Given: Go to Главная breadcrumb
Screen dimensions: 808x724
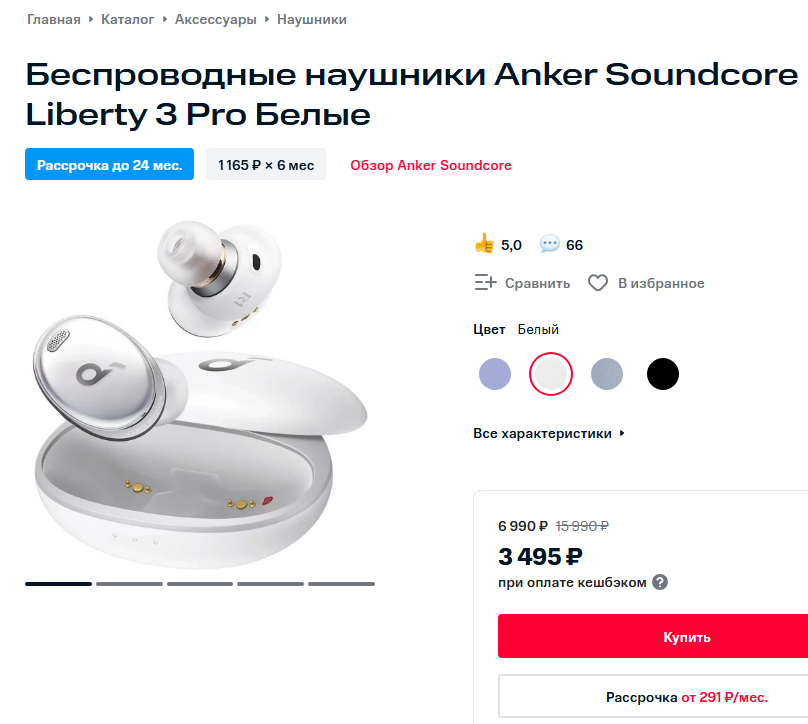Looking at the screenshot, I should (54, 20).
